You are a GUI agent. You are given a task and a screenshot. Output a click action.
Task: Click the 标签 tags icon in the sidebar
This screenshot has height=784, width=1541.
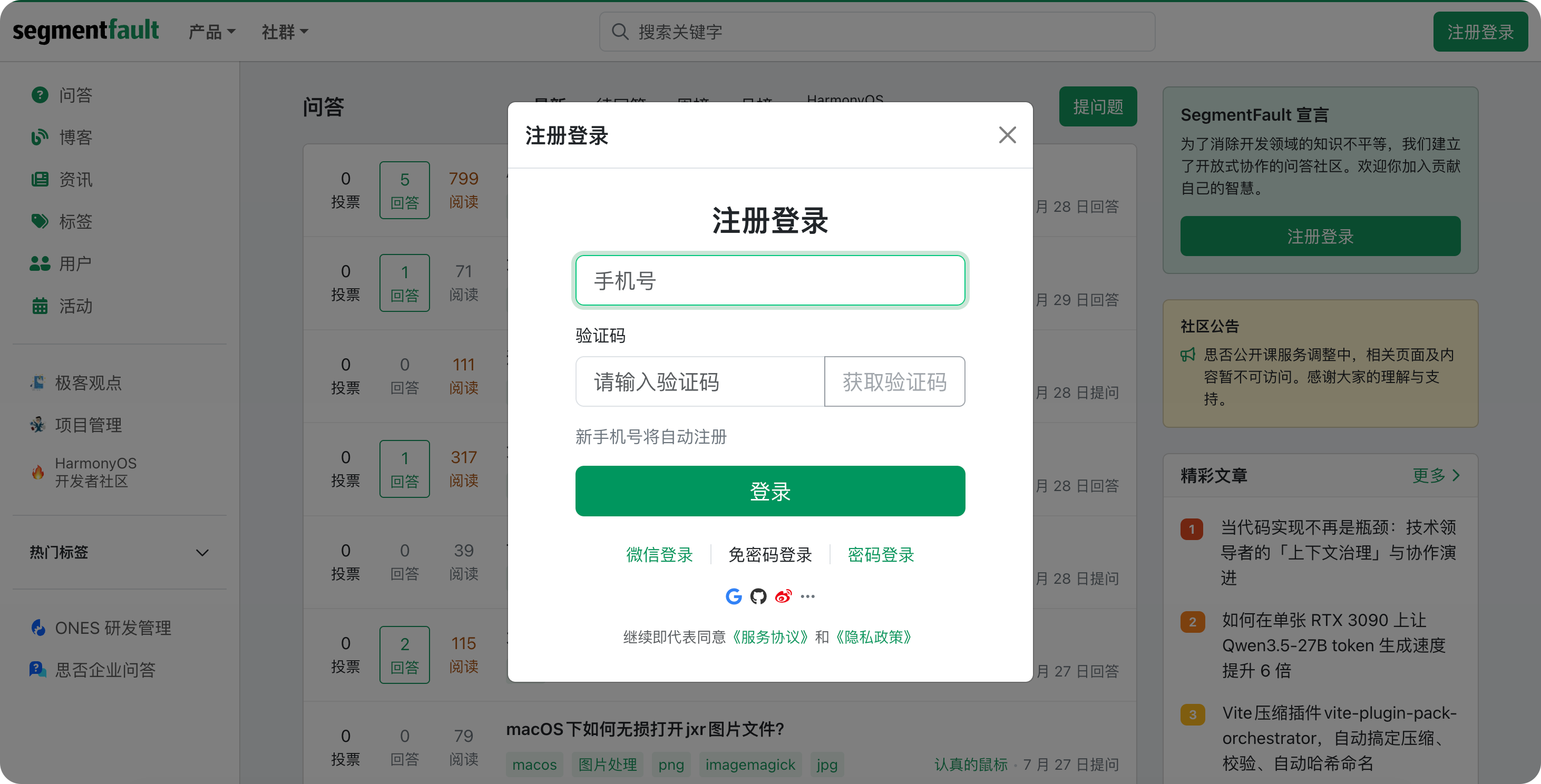(x=40, y=221)
